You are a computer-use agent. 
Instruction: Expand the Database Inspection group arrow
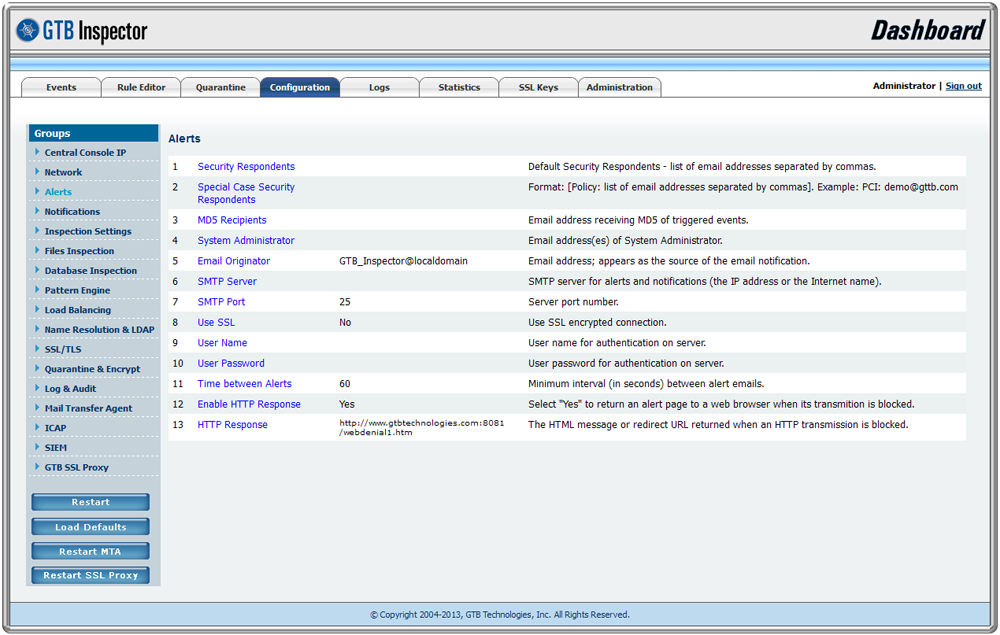click(x=37, y=270)
